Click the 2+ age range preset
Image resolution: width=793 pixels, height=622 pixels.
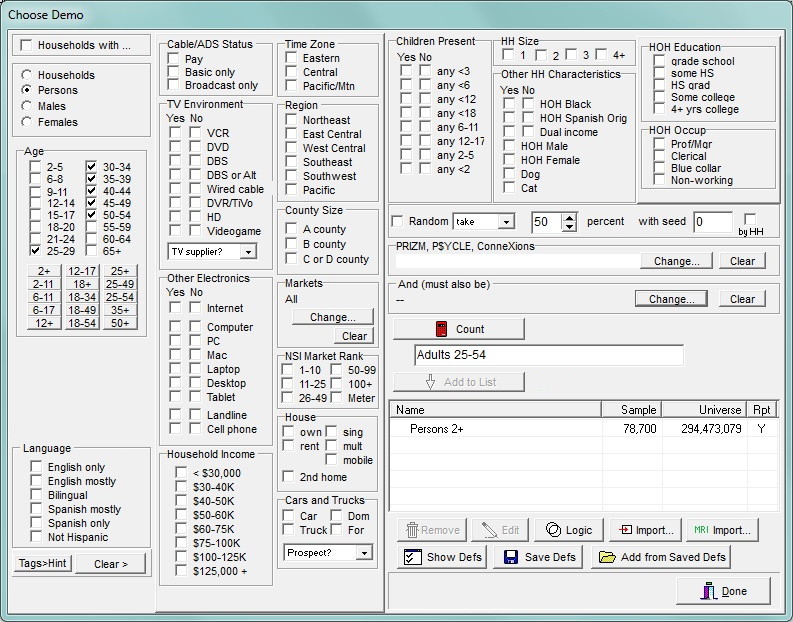tap(44, 271)
